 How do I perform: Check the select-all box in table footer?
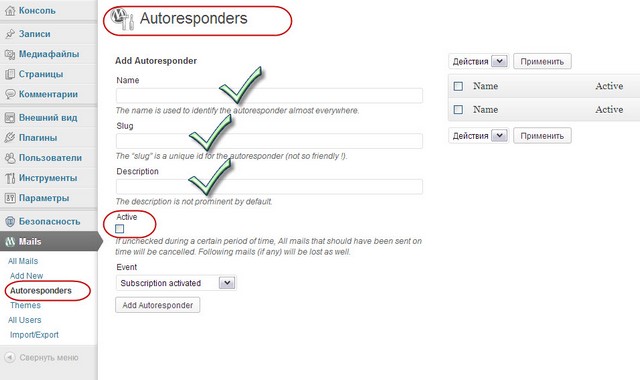(458, 109)
